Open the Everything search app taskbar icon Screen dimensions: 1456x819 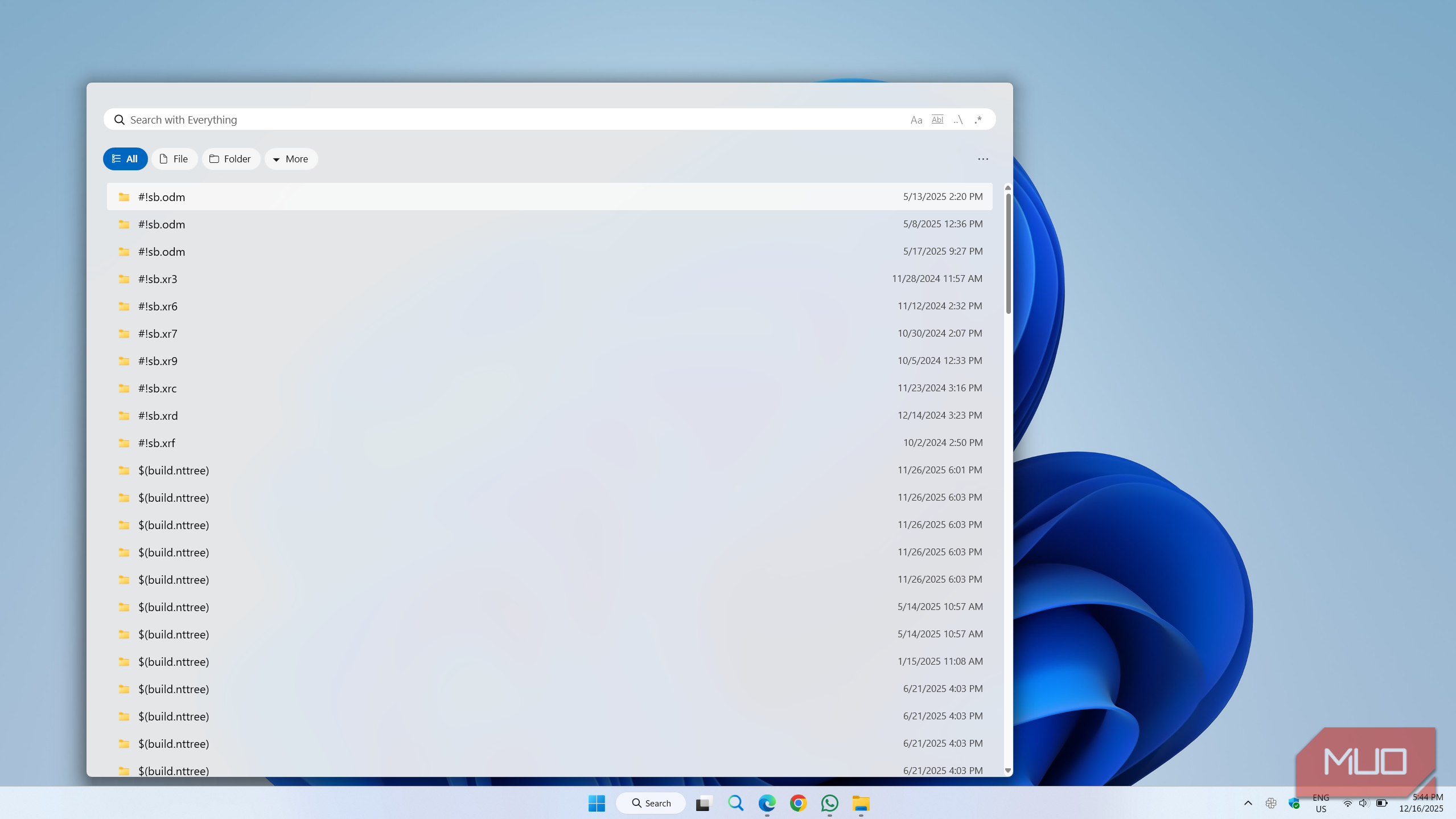[x=735, y=803]
